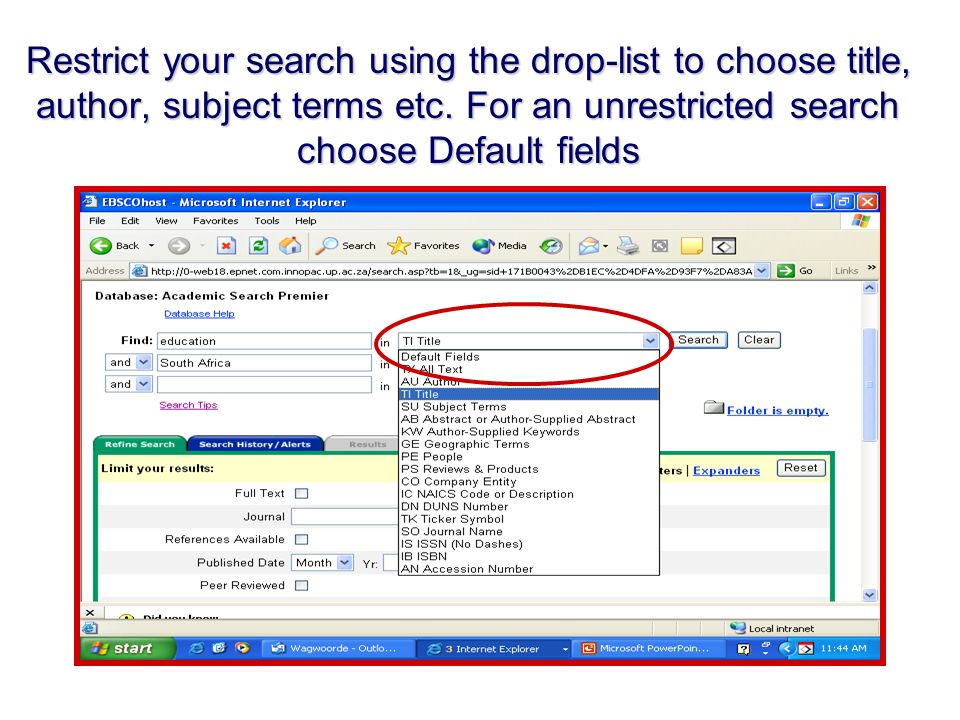Click the empty folder icon

pyautogui.click(x=714, y=407)
